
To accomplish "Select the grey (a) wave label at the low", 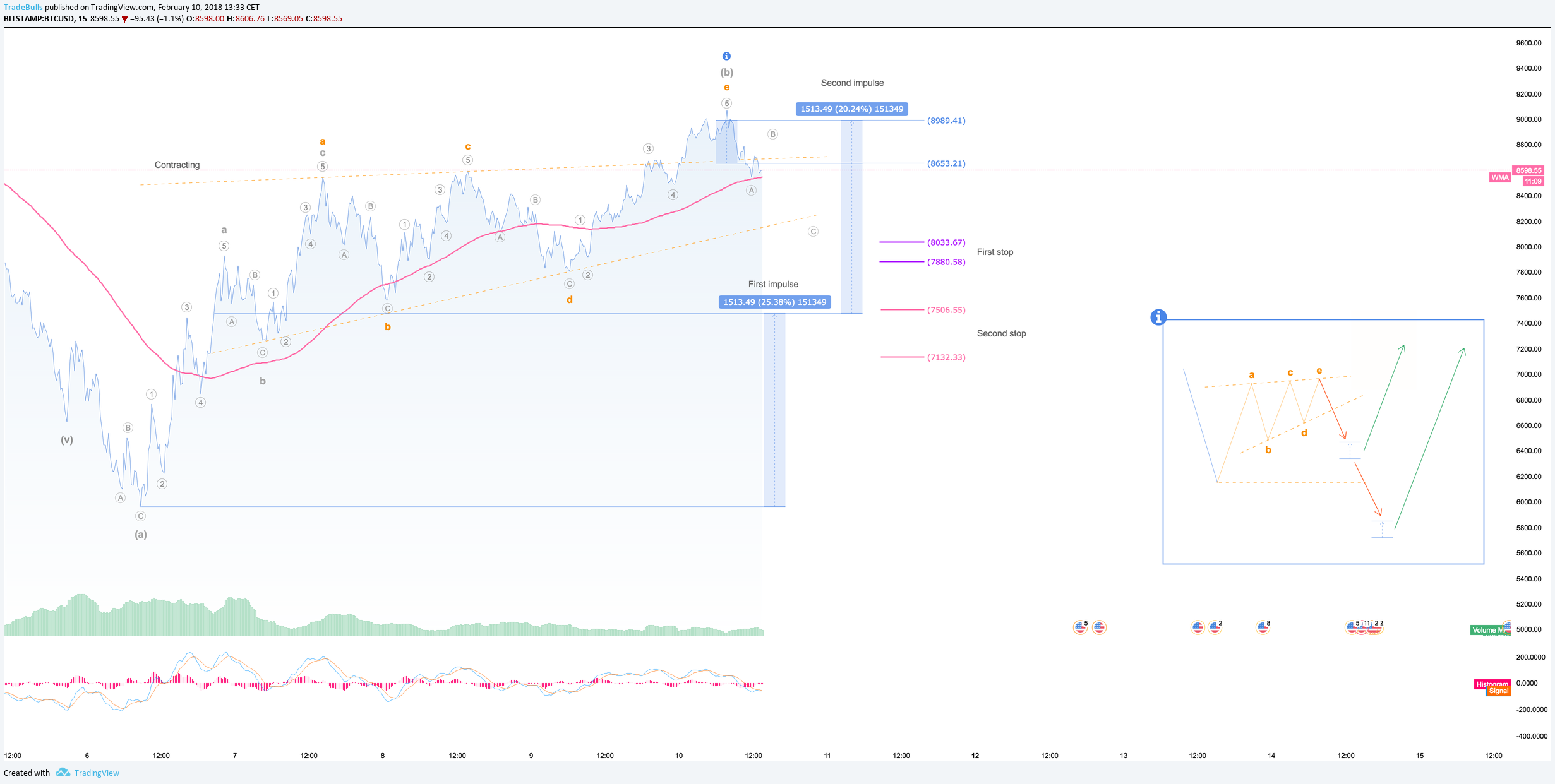I will 140,534.
